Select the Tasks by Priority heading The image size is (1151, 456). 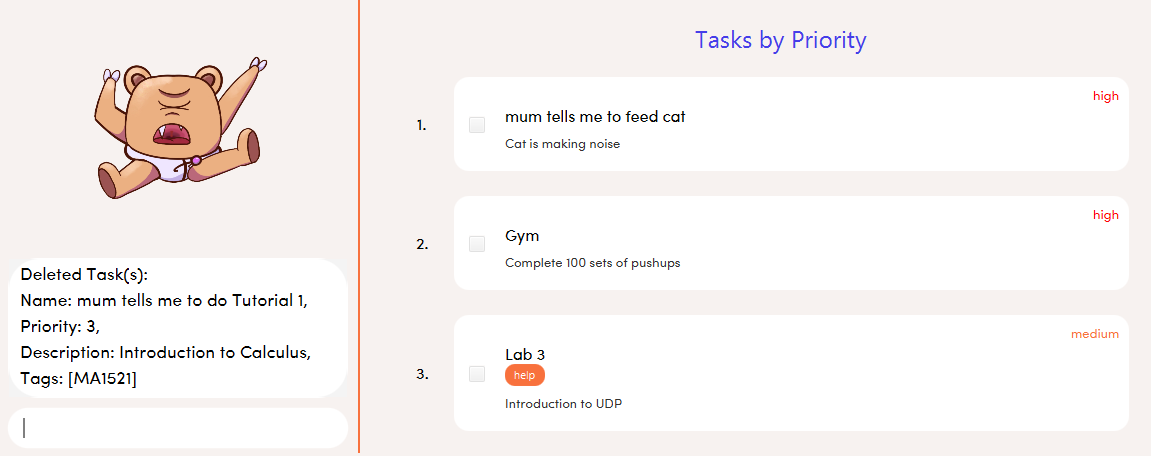pyautogui.click(x=781, y=40)
